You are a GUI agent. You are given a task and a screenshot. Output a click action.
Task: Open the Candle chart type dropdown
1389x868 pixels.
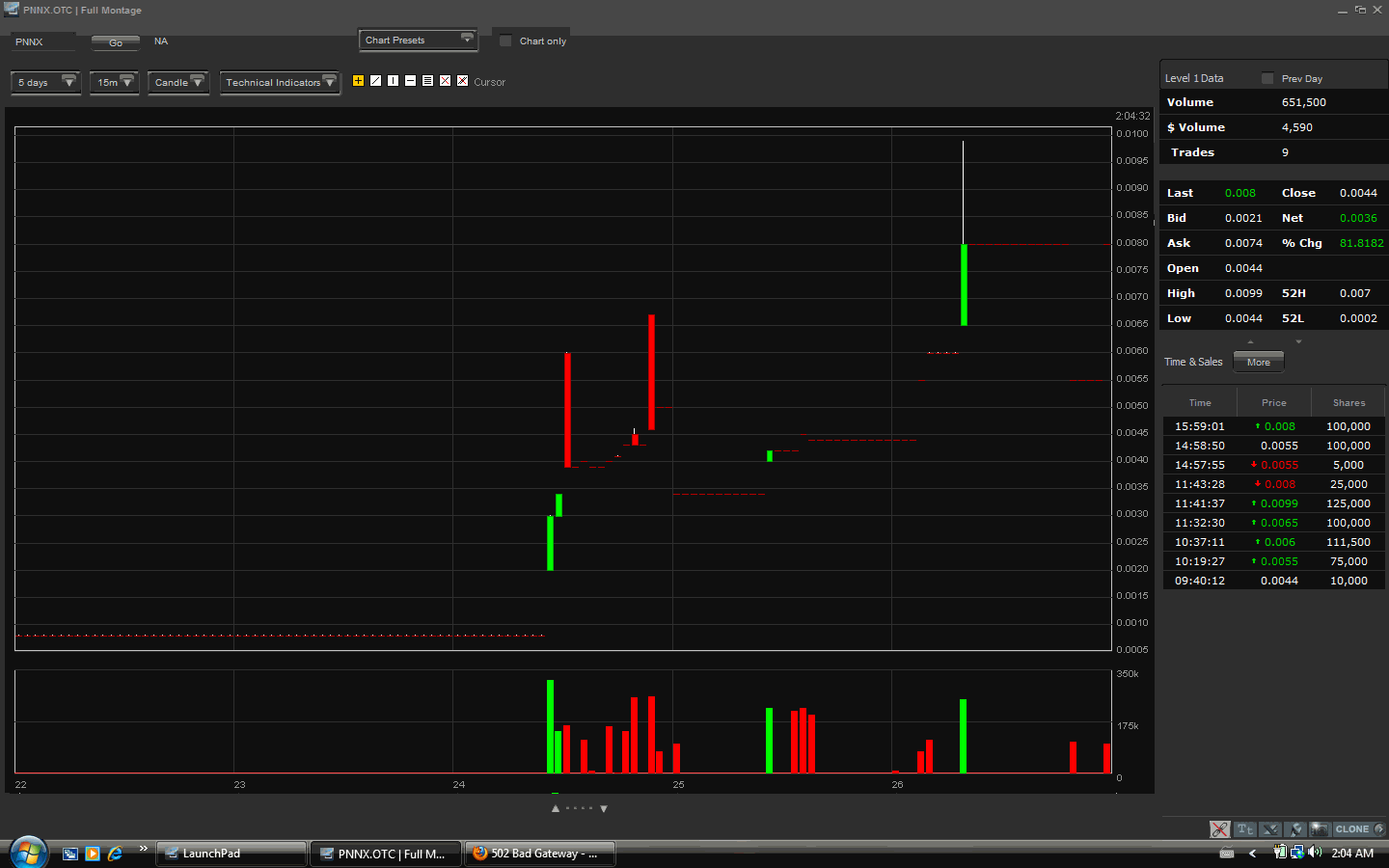tap(178, 82)
